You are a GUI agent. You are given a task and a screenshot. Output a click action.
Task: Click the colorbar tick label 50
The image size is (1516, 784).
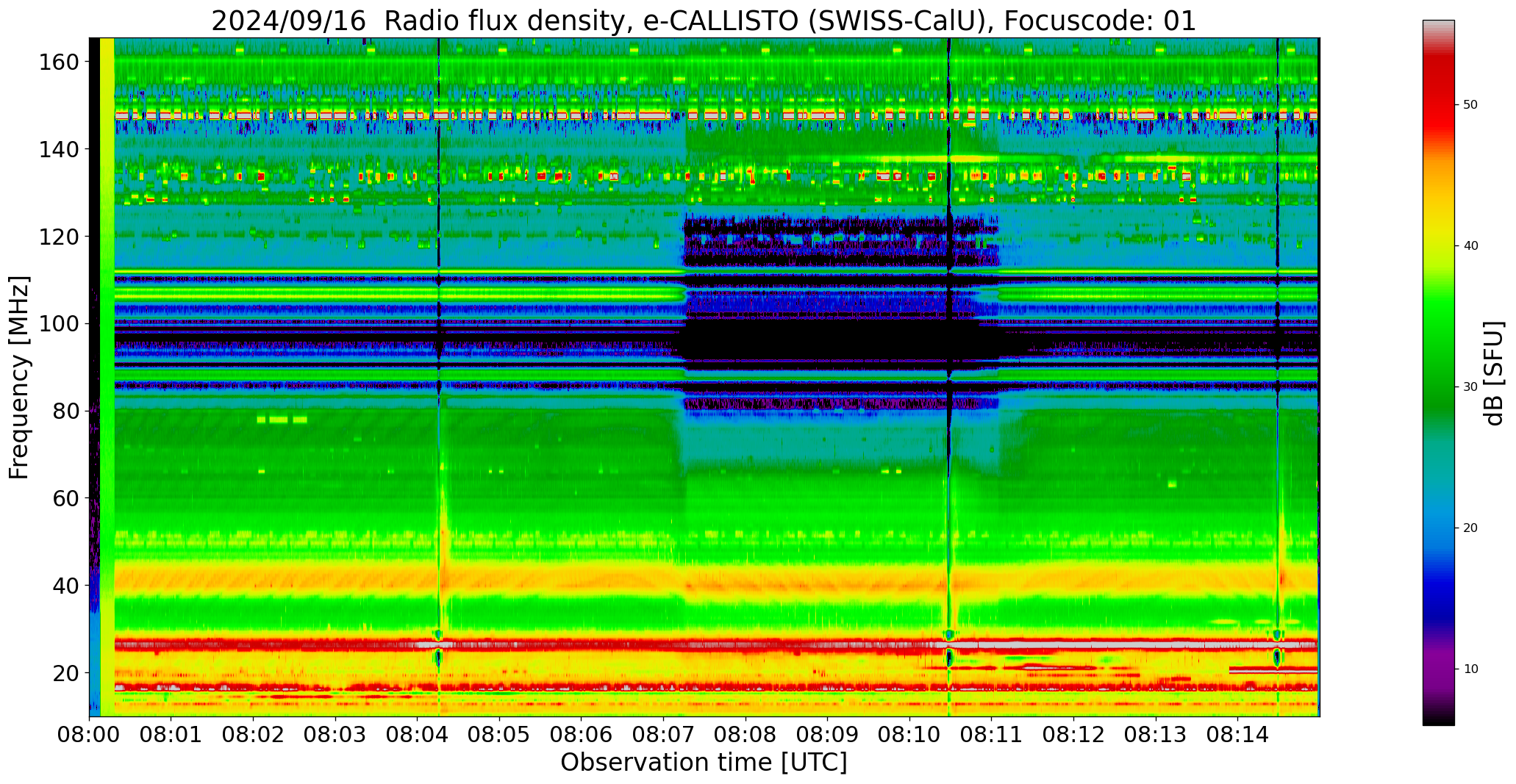click(x=1470, y=104)
